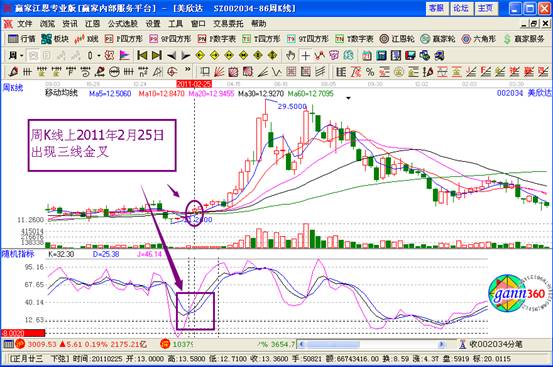Click the Ma5=12.5060 value

point(110,93)
